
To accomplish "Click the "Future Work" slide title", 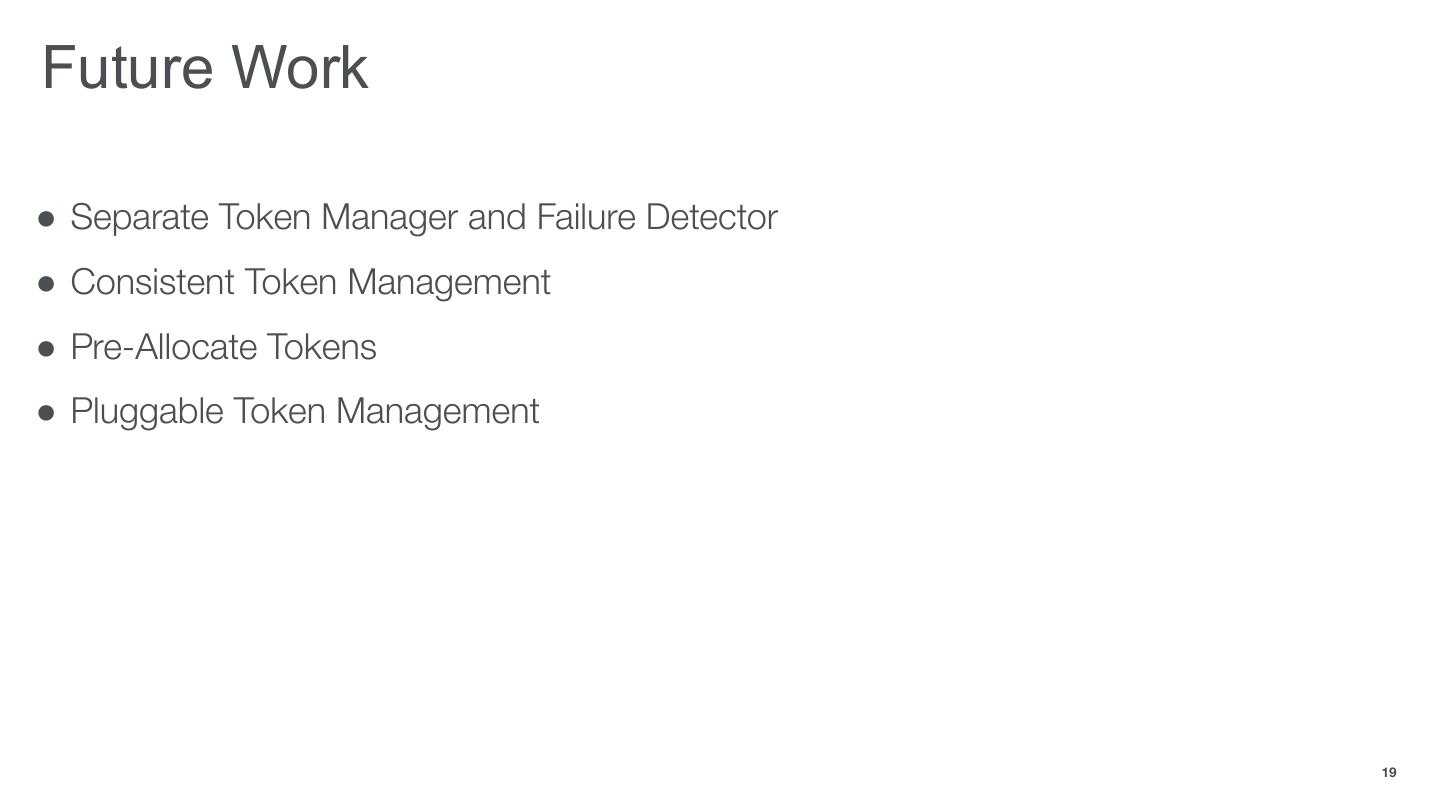I will point(205,68).
